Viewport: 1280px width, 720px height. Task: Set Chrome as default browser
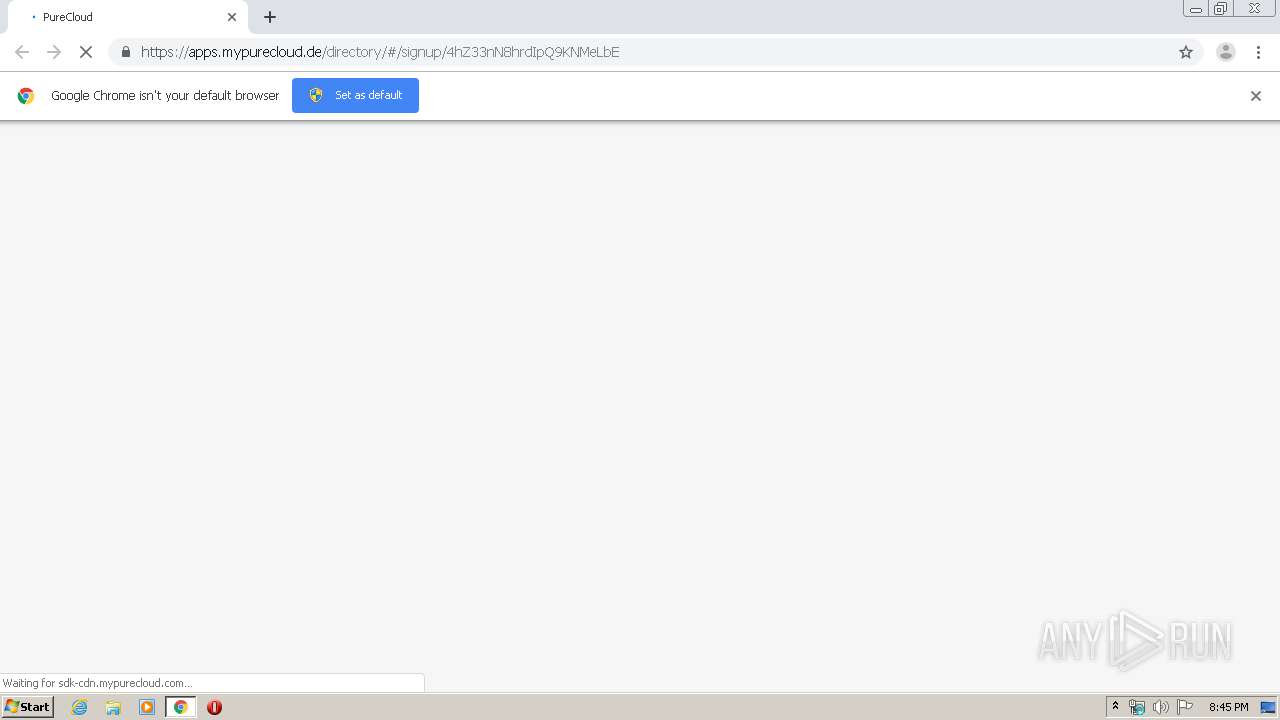355,95
